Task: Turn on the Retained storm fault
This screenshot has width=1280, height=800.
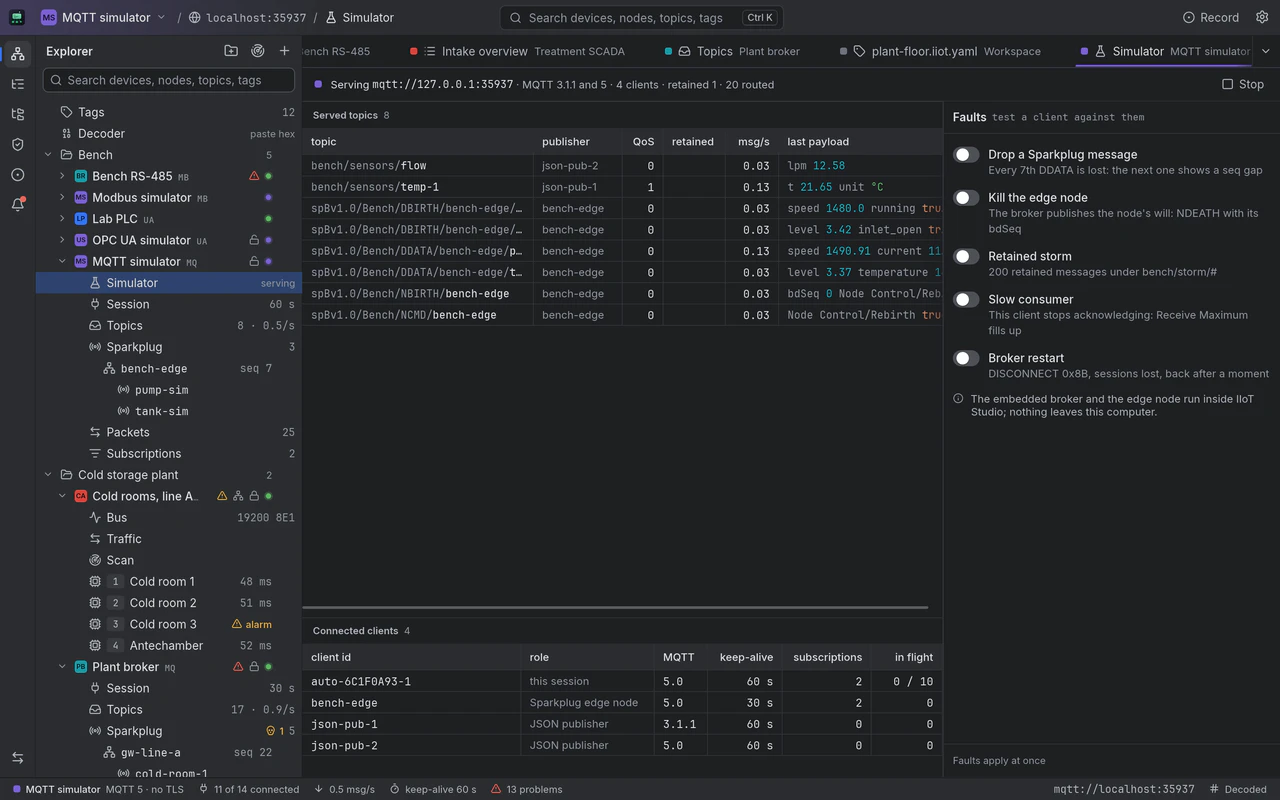Action: click(x=966, y=257)
